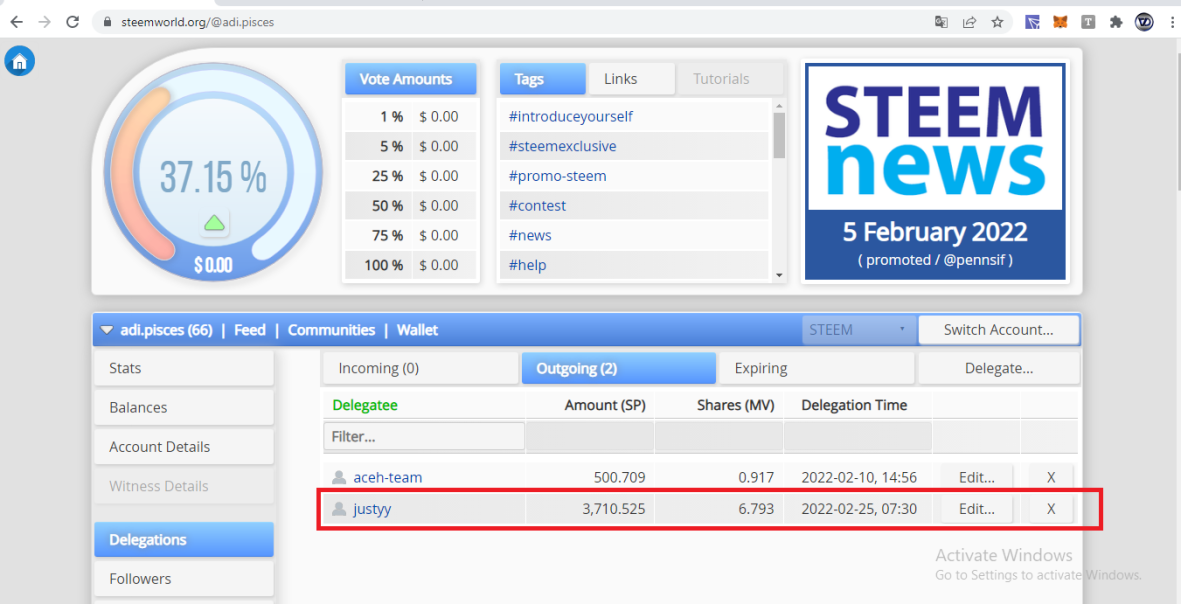Click the Delegatee filter input
Image resolution: width=1181 pixels, height=604 pixels.
tap(424, 436)
